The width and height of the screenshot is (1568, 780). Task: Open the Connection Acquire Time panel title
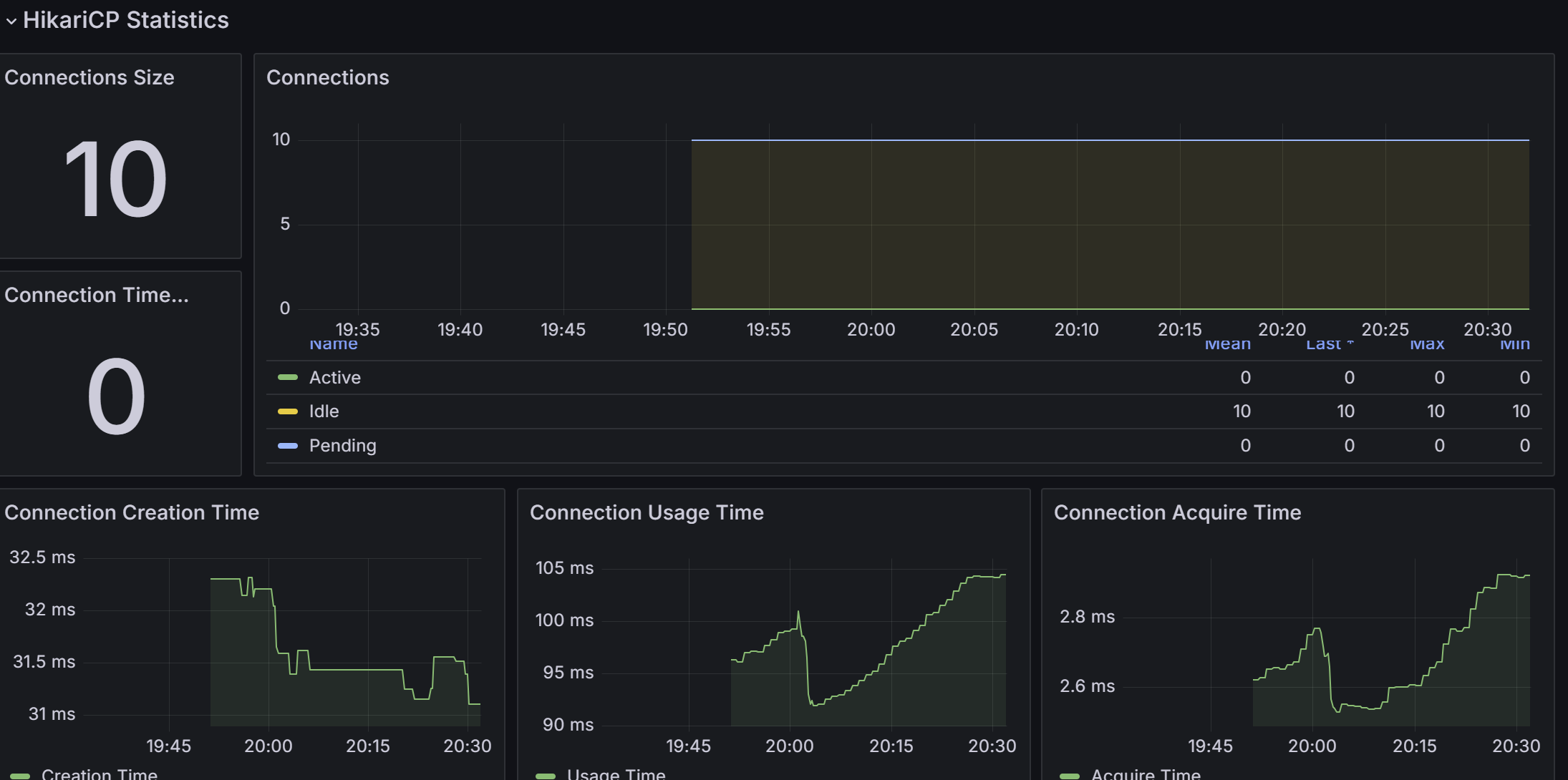tap(1177, 512)
